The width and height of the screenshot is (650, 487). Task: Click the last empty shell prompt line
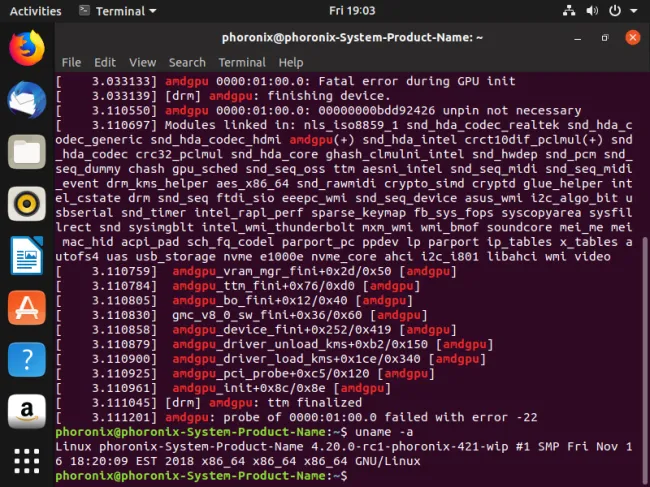201,476
